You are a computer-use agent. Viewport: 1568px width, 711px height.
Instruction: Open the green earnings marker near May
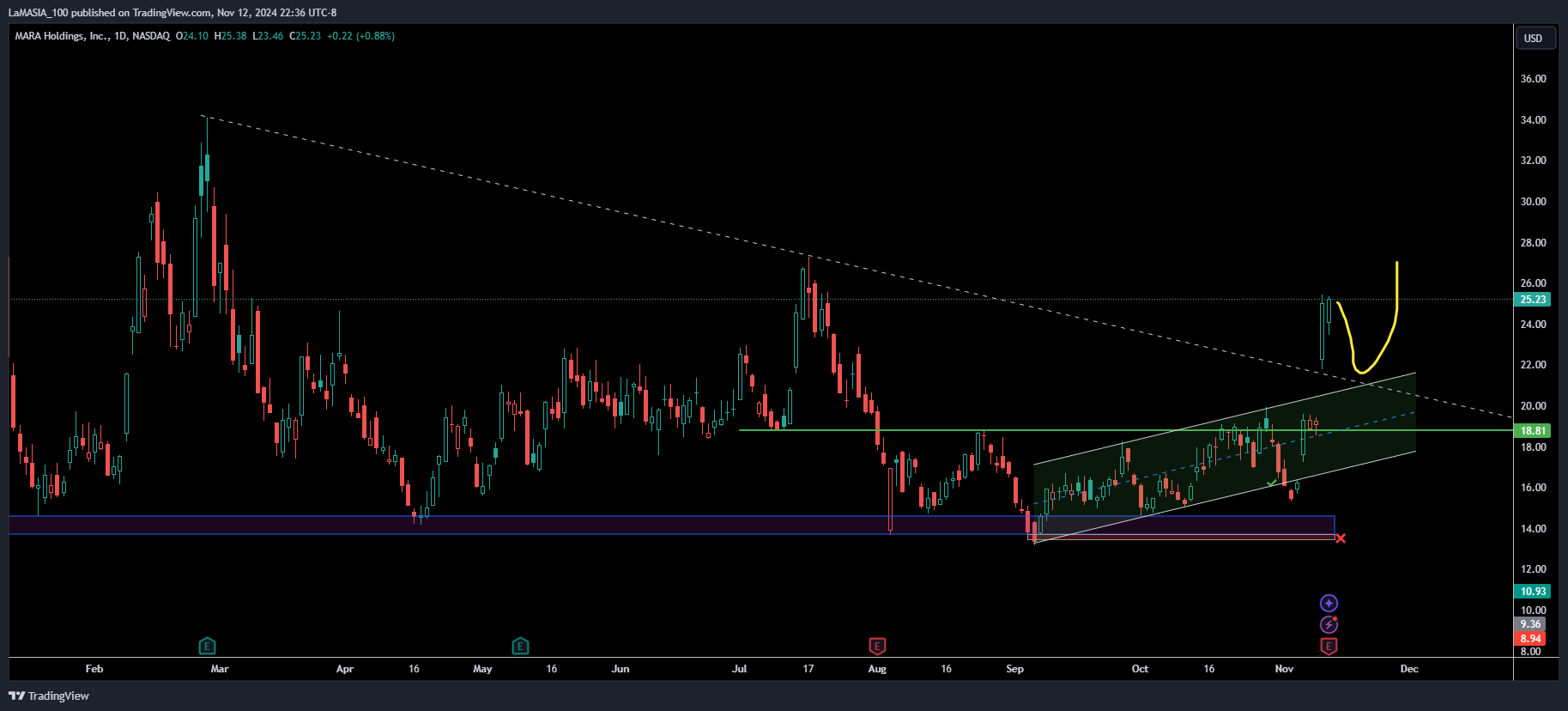(520, 646)
